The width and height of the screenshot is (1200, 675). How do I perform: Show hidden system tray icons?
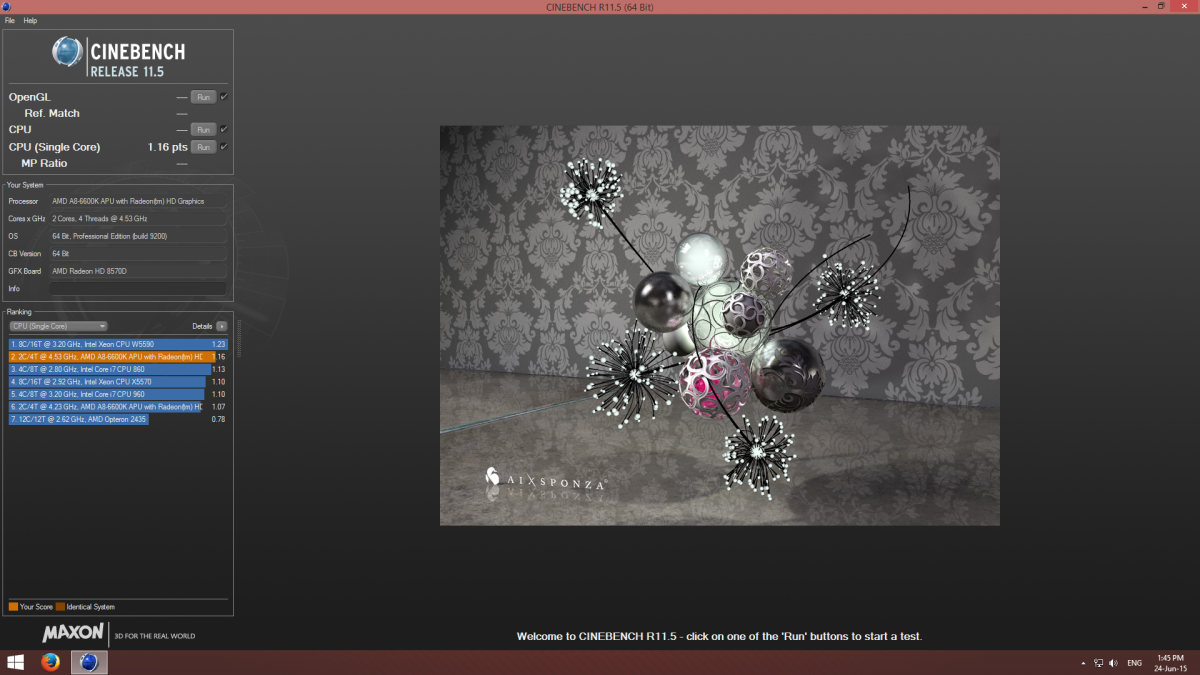tap(1084, 663)
